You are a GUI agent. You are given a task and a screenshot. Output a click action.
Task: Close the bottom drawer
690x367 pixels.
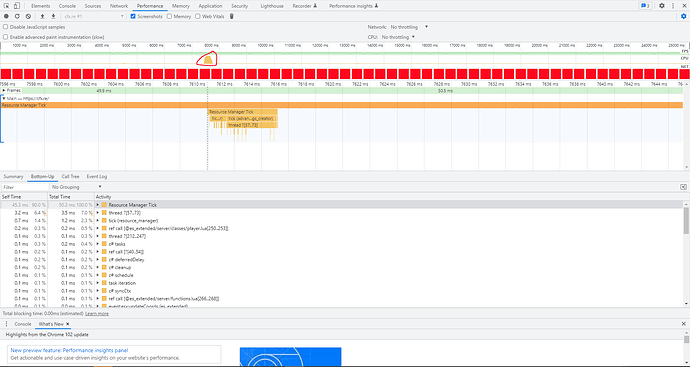684,324
